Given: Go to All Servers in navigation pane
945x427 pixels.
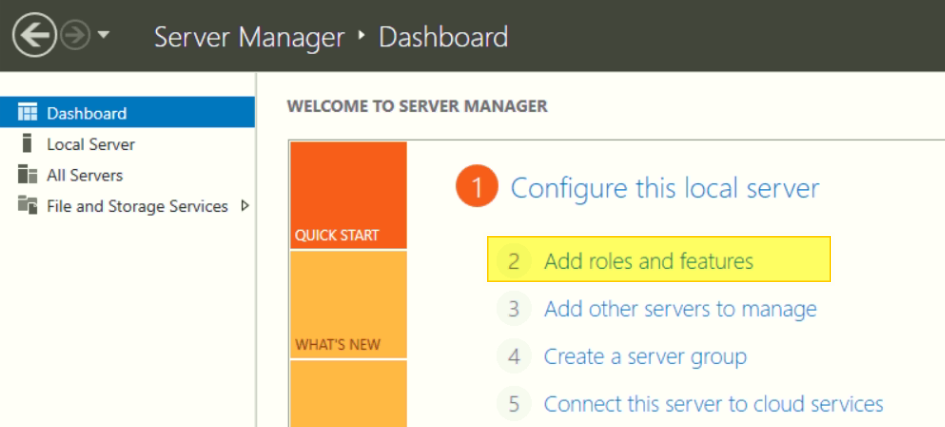Looking at the screenshot, I should pyautogui.click(x=85, y=175).
